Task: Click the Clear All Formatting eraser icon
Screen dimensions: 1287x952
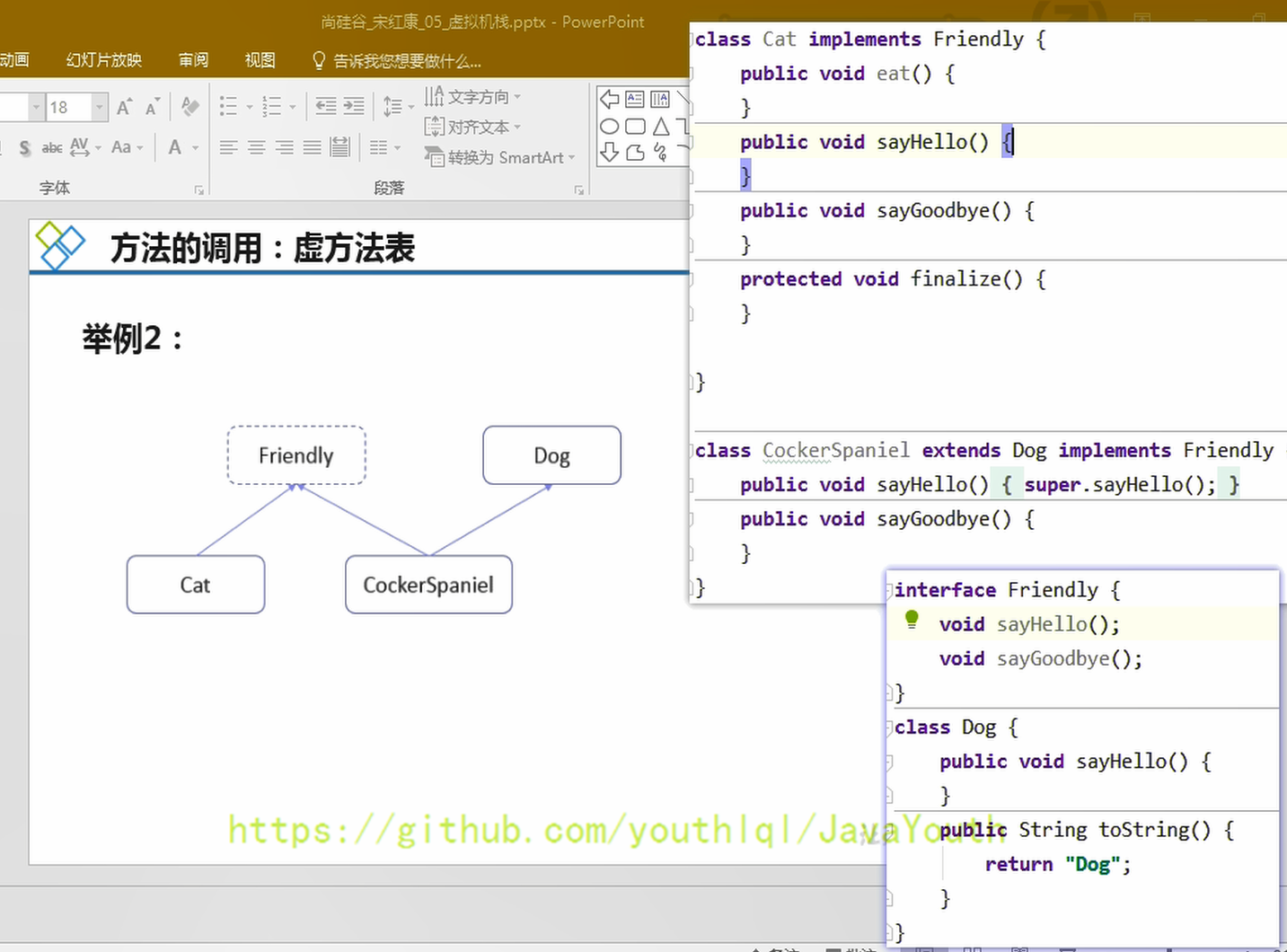Action: coord(190,107)
